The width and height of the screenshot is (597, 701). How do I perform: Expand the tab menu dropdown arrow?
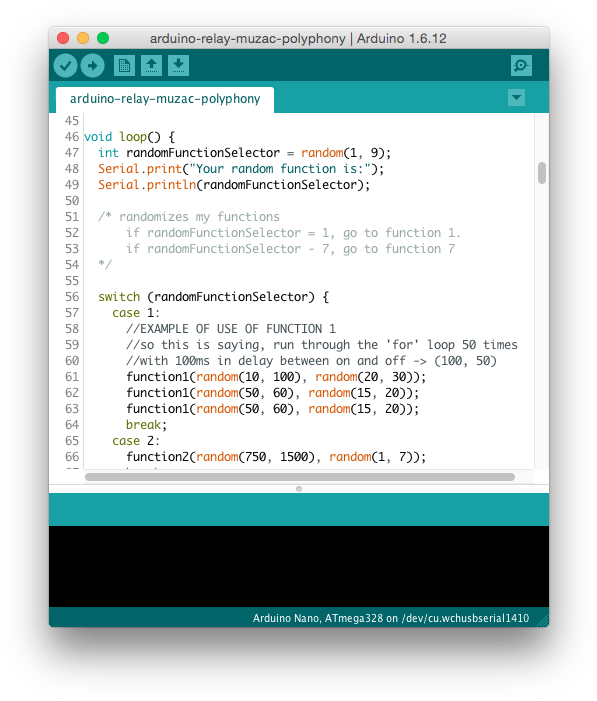tap(517, 97)
